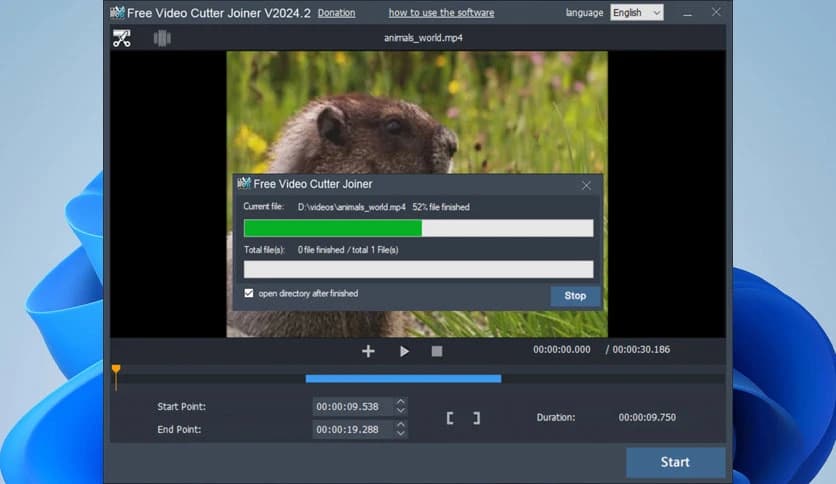Click the big Start button
Screen dimensions: 836x484
(x=675, y=462)
